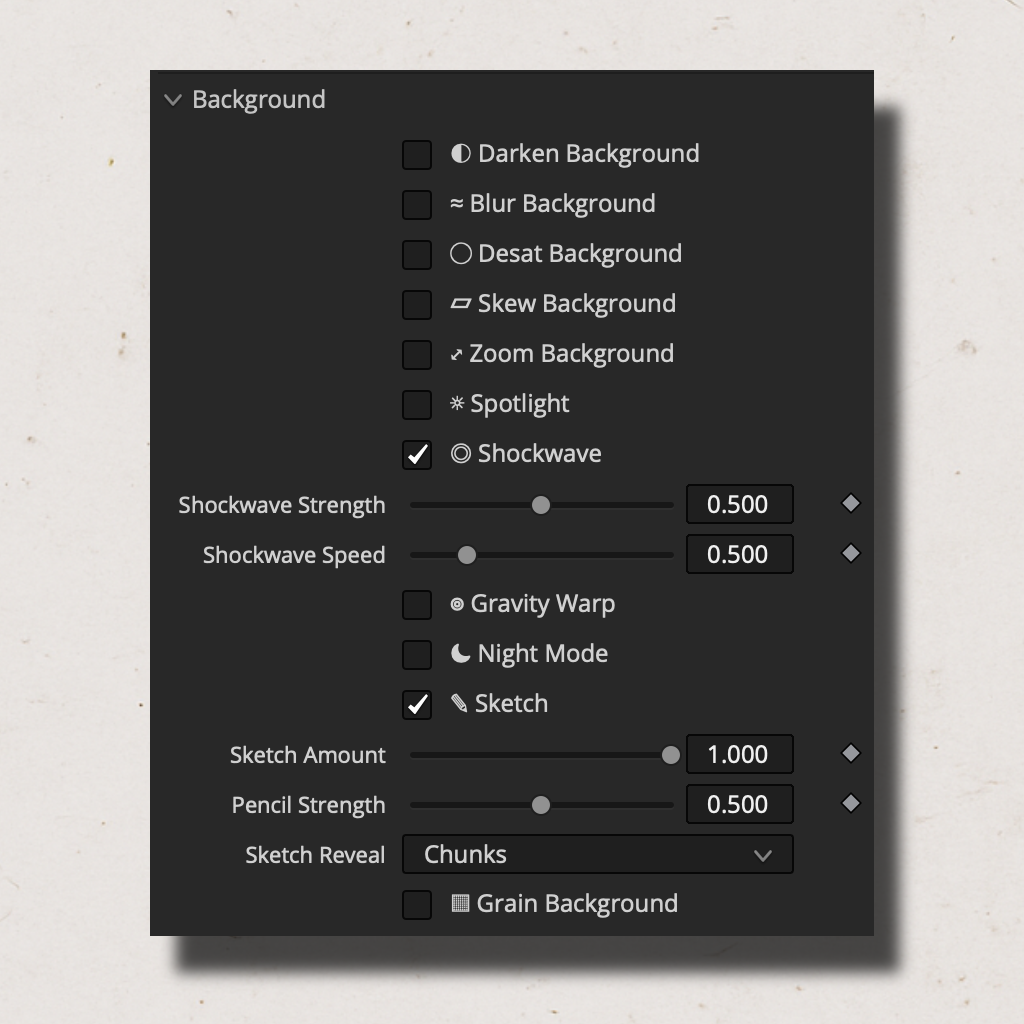Click the Shockwave Strength value field
Viewport: 1024px width, 1024px height.
[x=740, y=504]
